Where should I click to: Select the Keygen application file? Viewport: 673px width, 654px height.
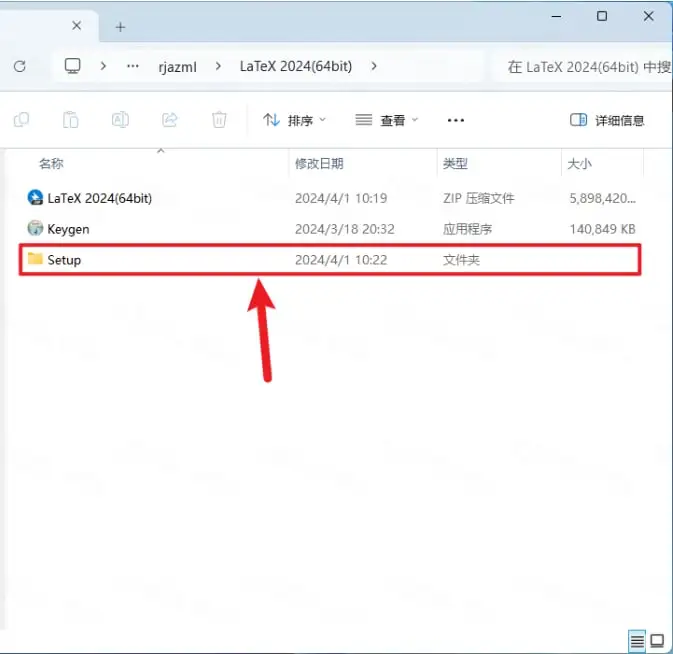pos(330,229)
